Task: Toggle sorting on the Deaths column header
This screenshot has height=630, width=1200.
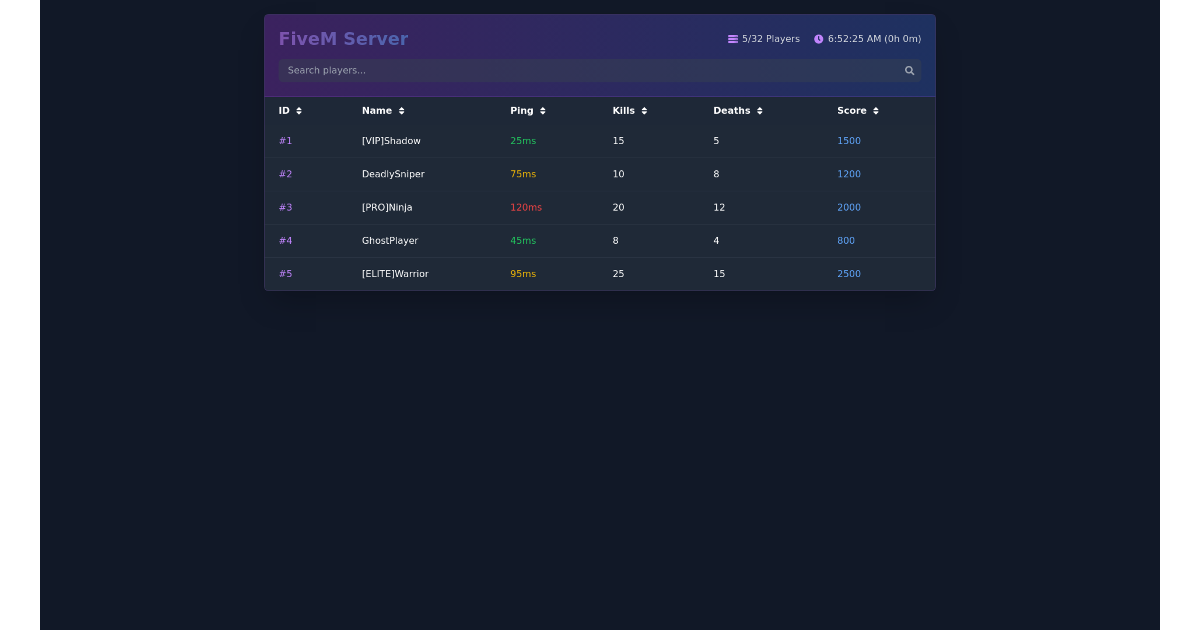Action: 738,110
